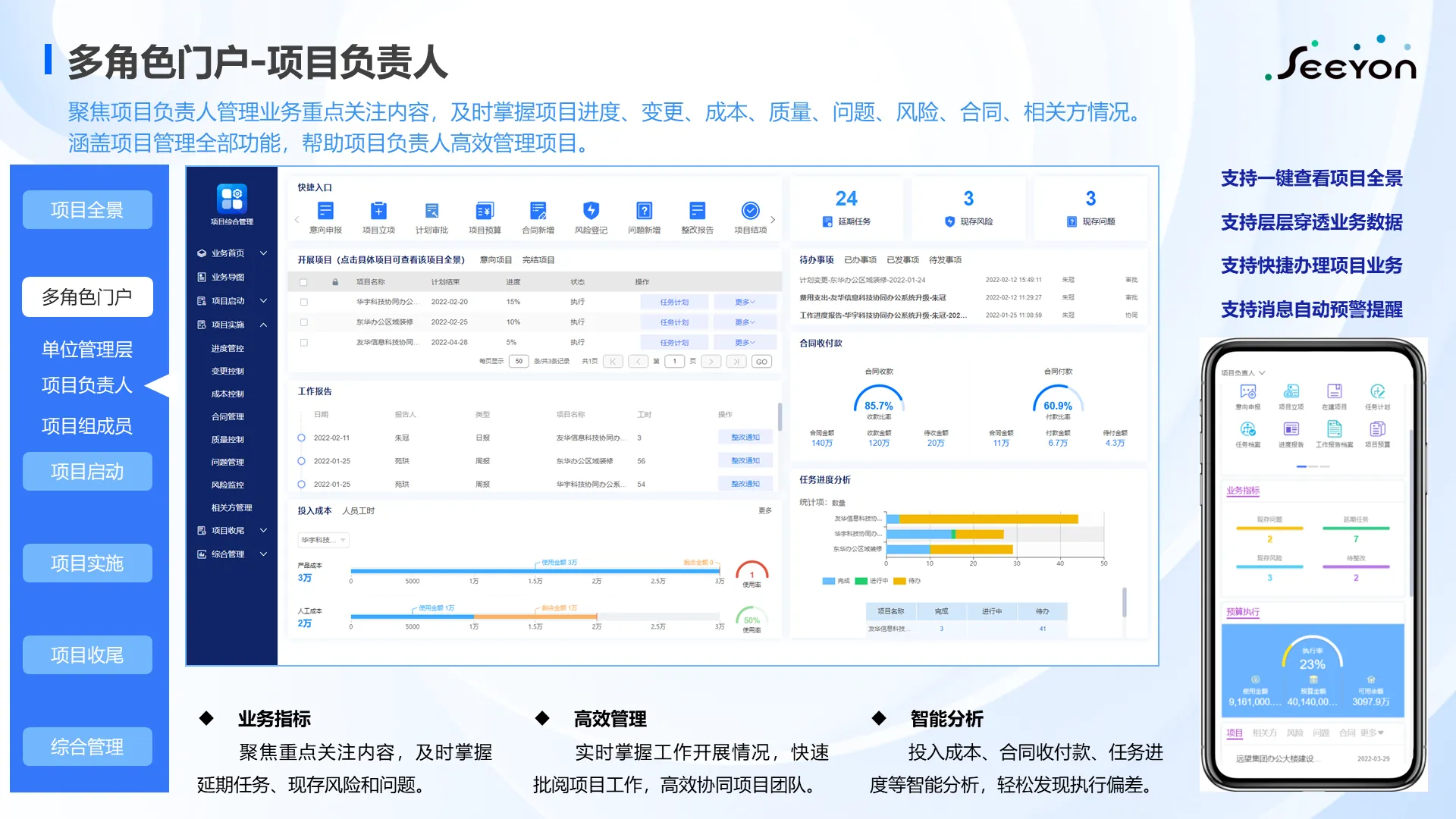Click the 人工成本 usage progress bar
Screen dimensions: 1456x819
point(535,617)
